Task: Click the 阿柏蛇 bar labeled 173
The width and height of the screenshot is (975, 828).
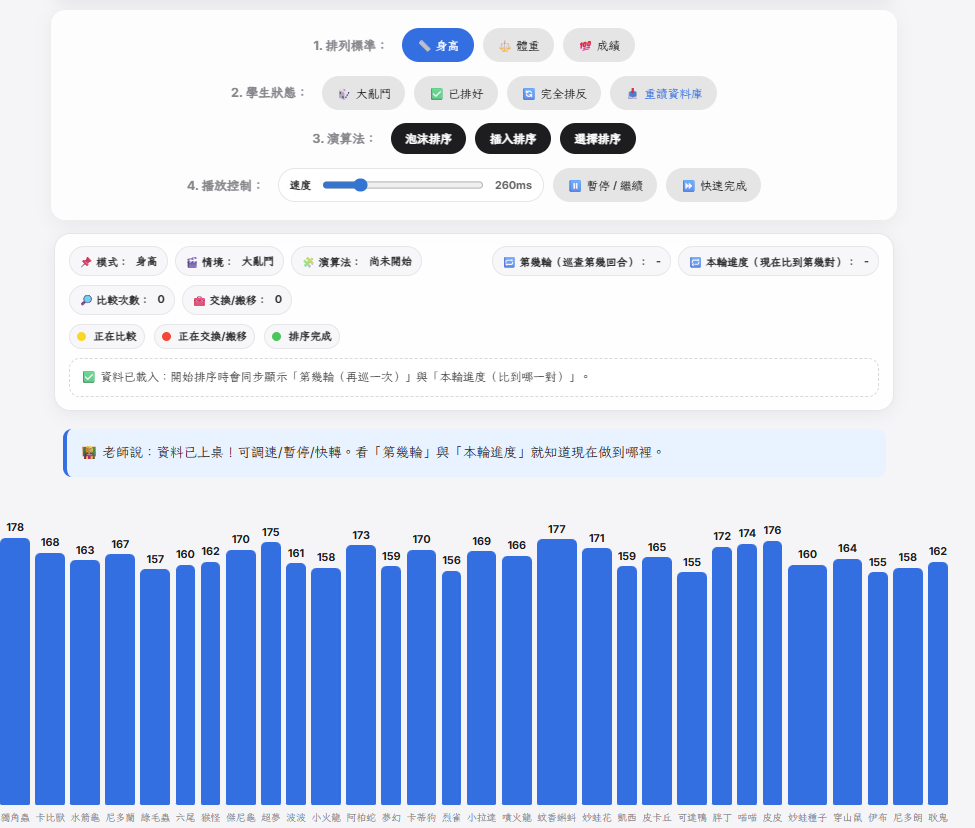Action: pos(361,675)
